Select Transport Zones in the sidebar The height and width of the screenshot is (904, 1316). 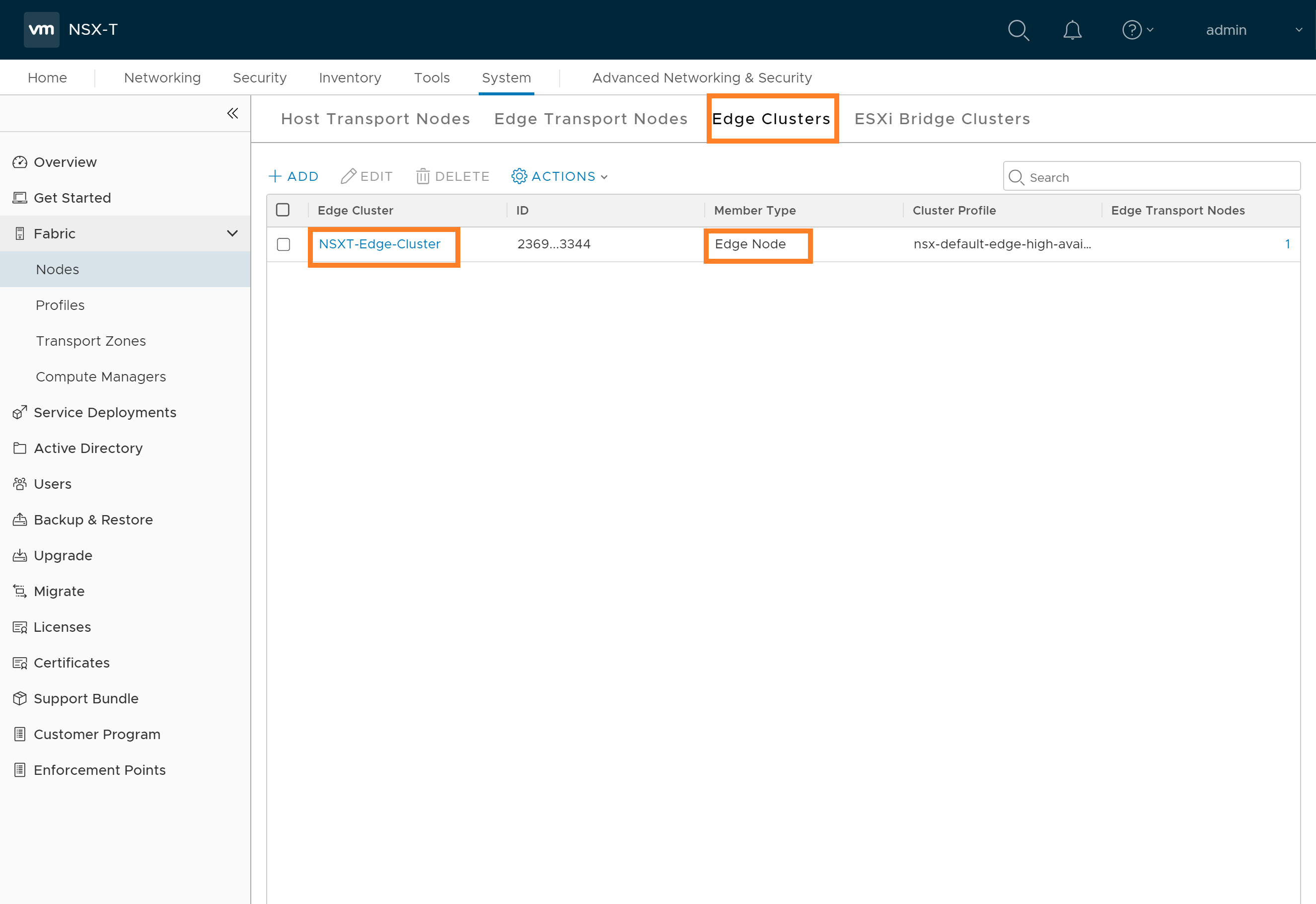point(90,341)
